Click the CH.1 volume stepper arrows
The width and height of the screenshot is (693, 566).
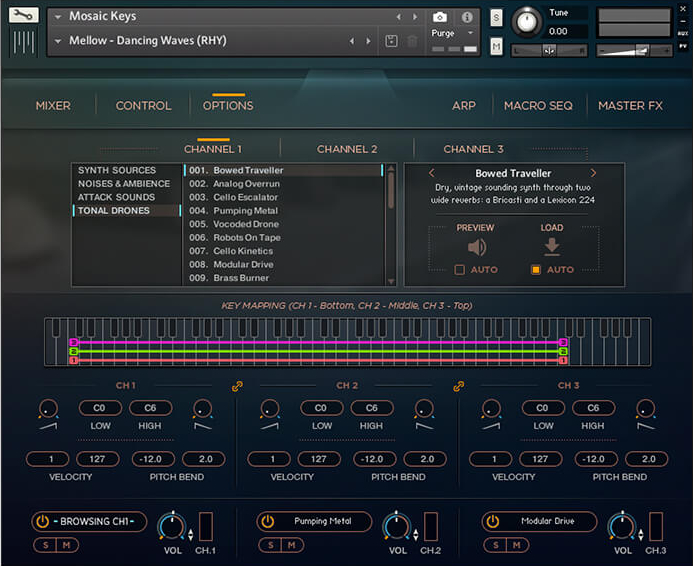[x=190, y=535]
